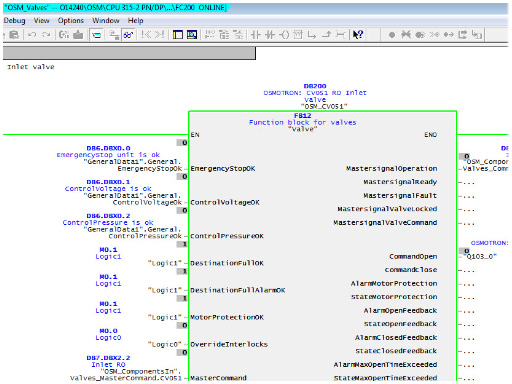The width and height of the screenshot is (512, 384).
Task: Jump to next error icon
Action: 159,35
